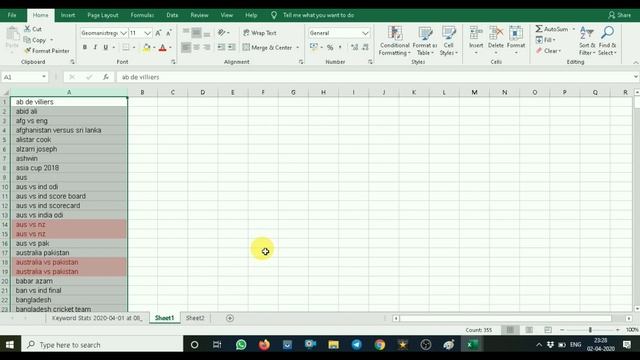Screen dimensions: 640x360
Task: Decrease font size with the small A icon
Action: point(169,33)
